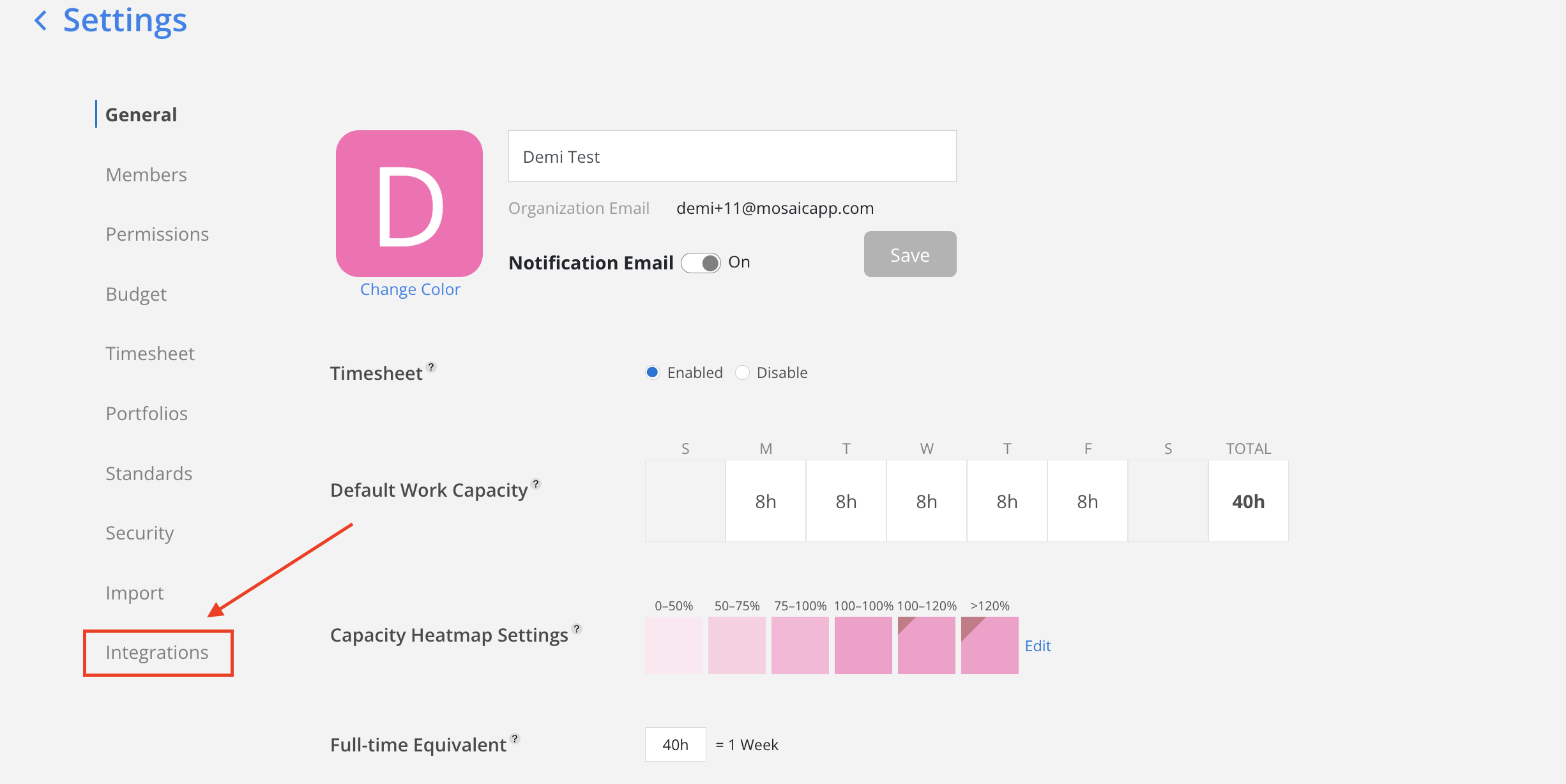Image resolution: width=1566 pixels, height=784 pixels.
Task: Click the back chevron next to Settings
Action: (41, 20)
